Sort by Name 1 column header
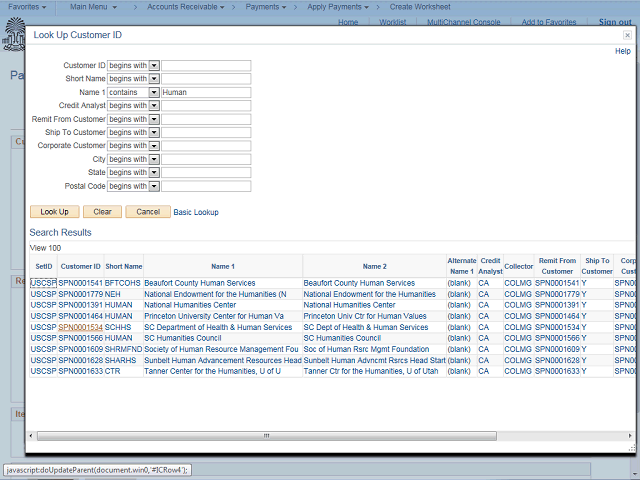Viewport: 640px width, 480px height. tap(223, 266)
